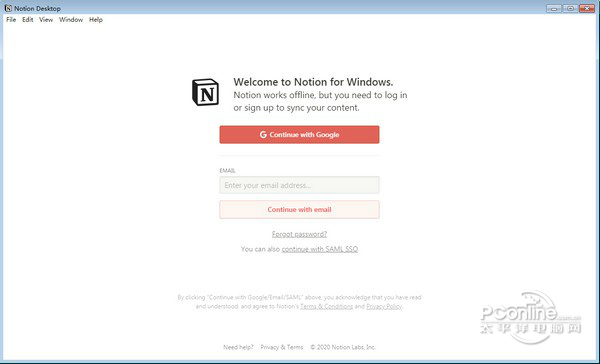Click Continue with Google button

pyautogui.click(x=299, y=135)
